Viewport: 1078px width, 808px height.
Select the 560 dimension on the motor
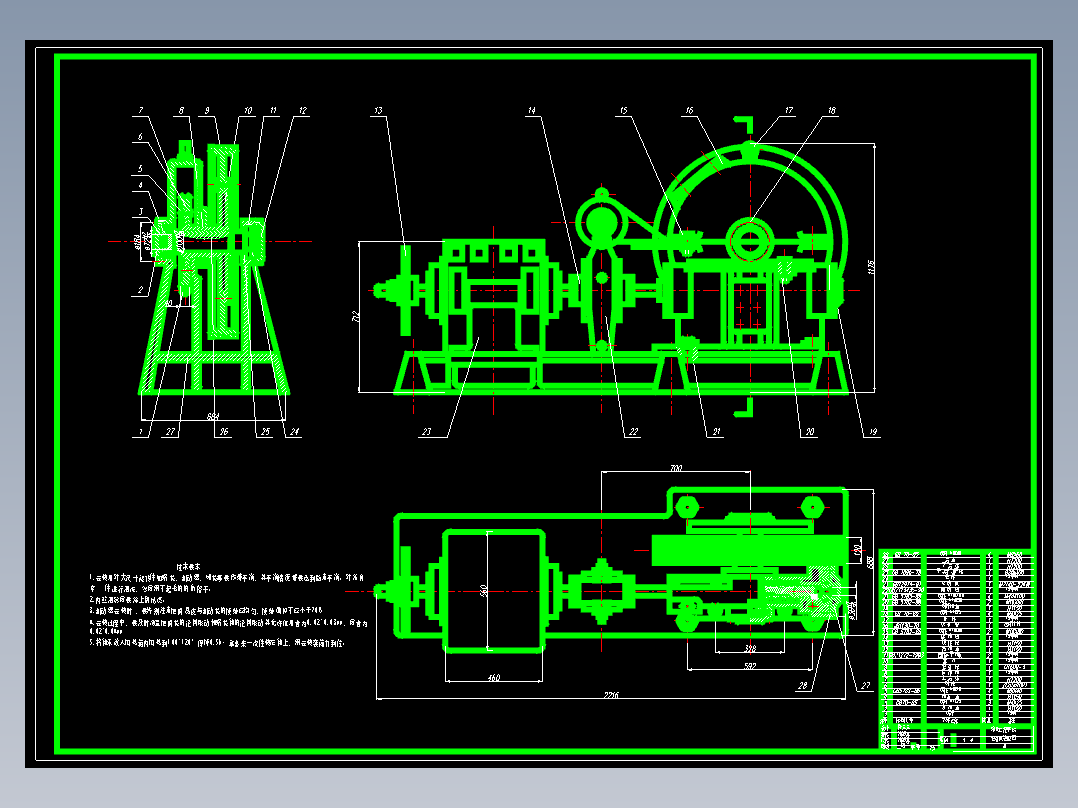483,590
